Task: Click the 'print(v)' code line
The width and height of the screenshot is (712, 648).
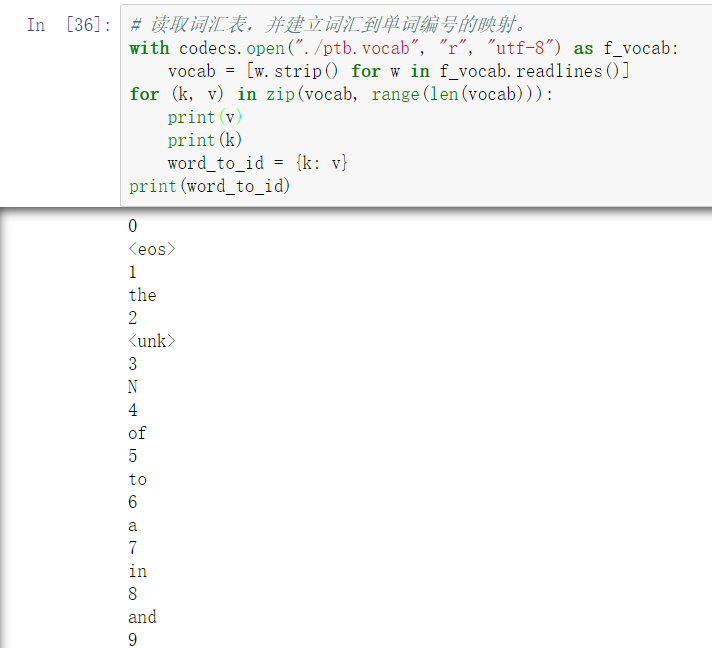Action: point(205,117)
